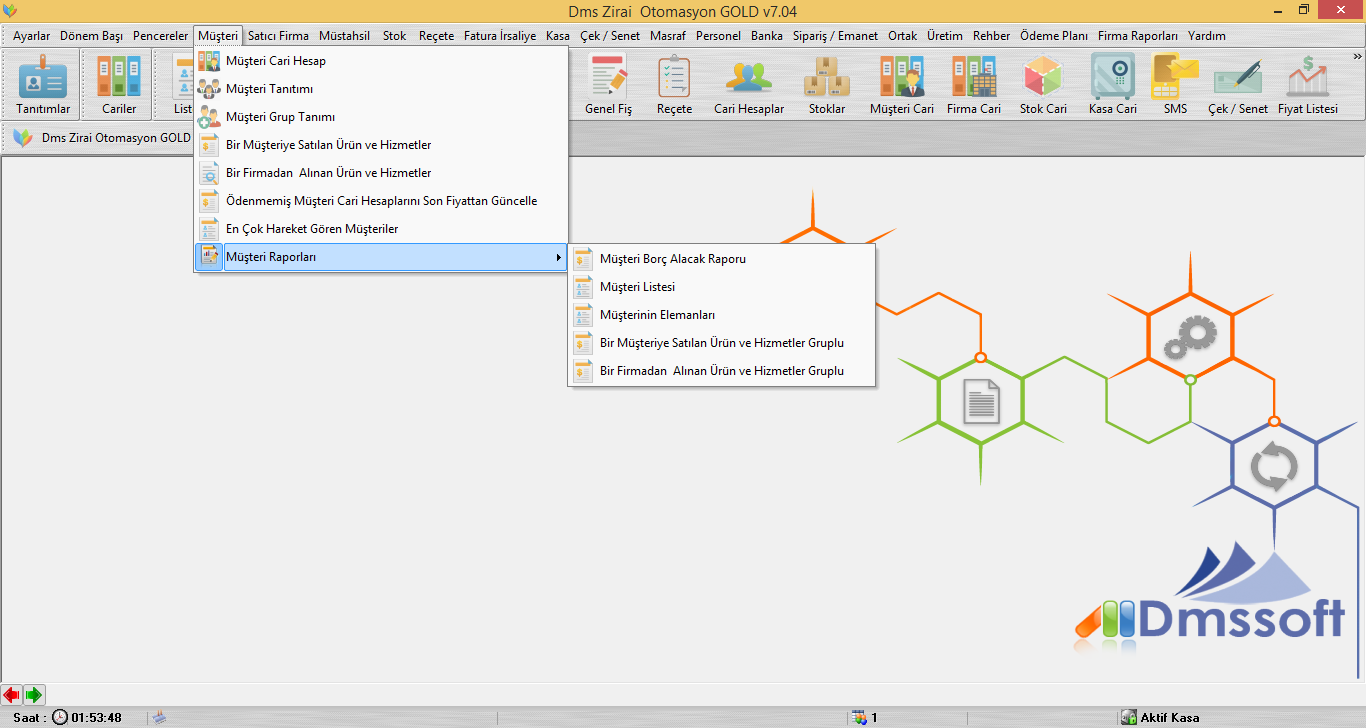The height and width of the screenshot is (728, 1366).
Task: Click Aktif Kasa in status bar
Action: coord(1168,717)
